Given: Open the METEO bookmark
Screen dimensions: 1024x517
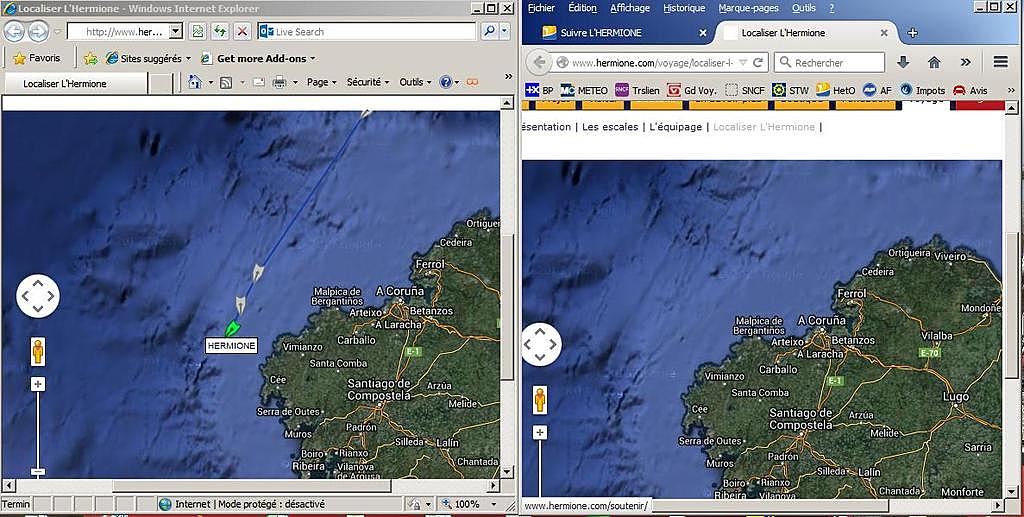Looking at the screenshot, I should tap(584, 90).
